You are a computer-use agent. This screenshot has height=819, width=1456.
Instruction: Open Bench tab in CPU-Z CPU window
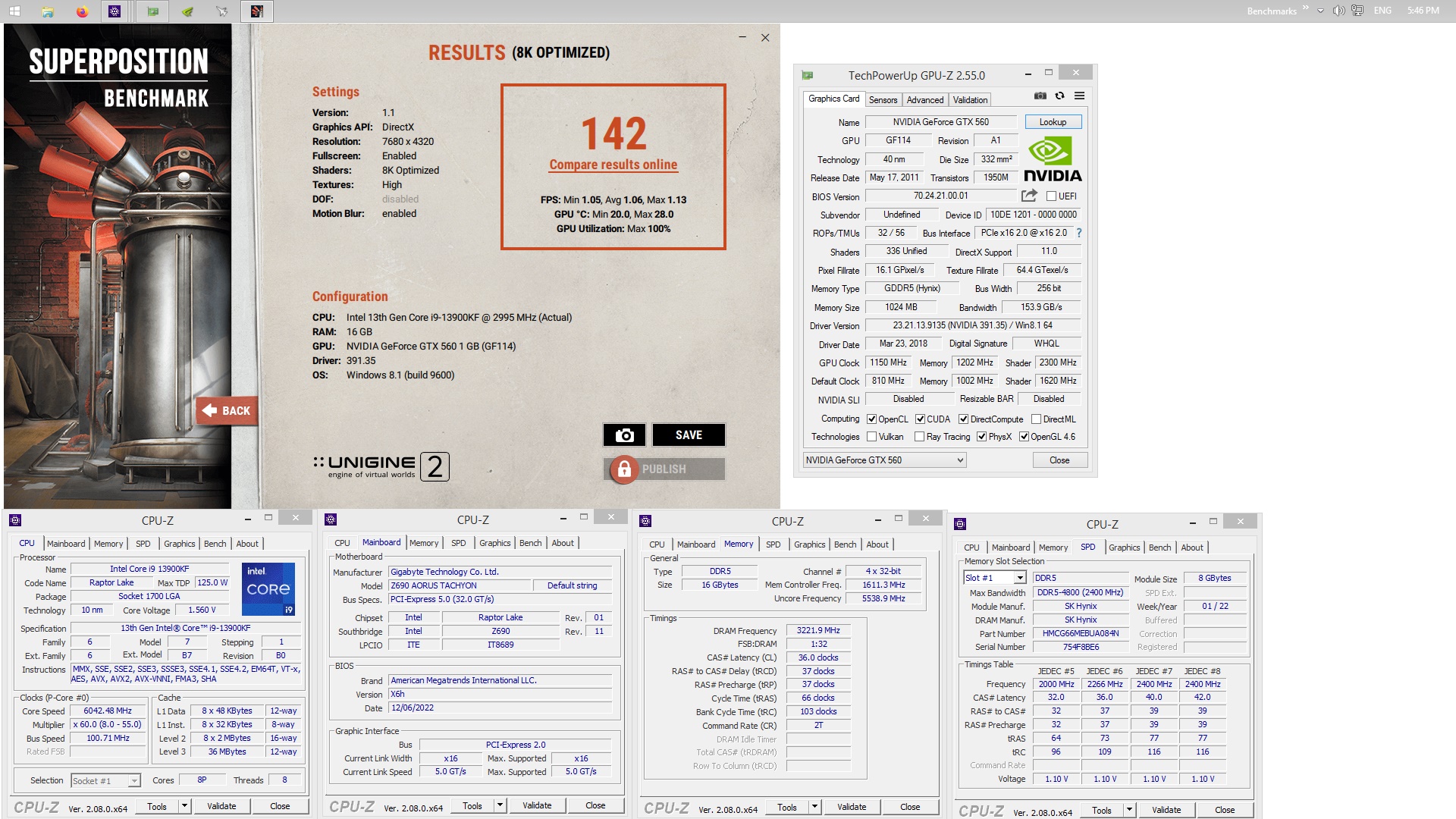coord(215,544)
